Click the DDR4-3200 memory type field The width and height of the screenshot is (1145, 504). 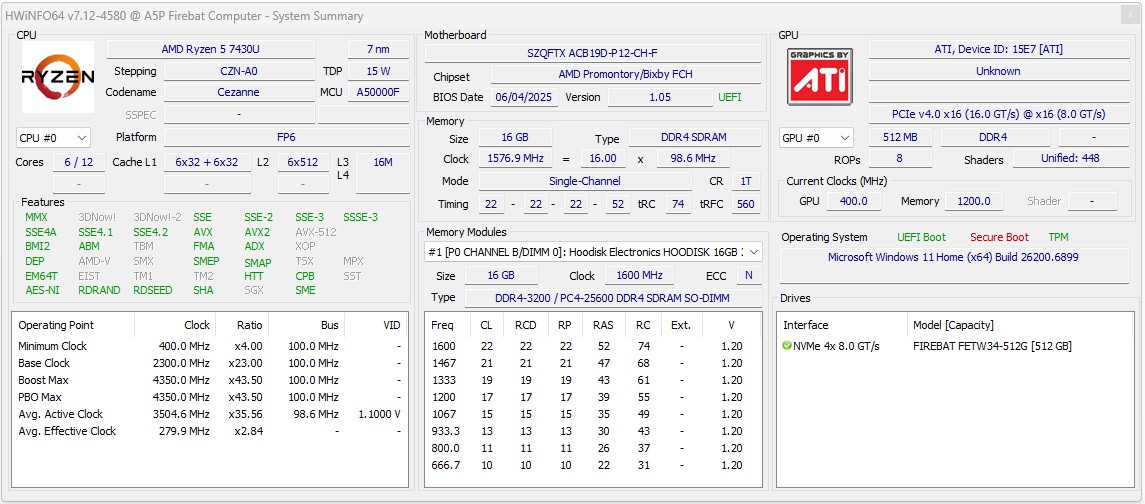click(612, 298)
